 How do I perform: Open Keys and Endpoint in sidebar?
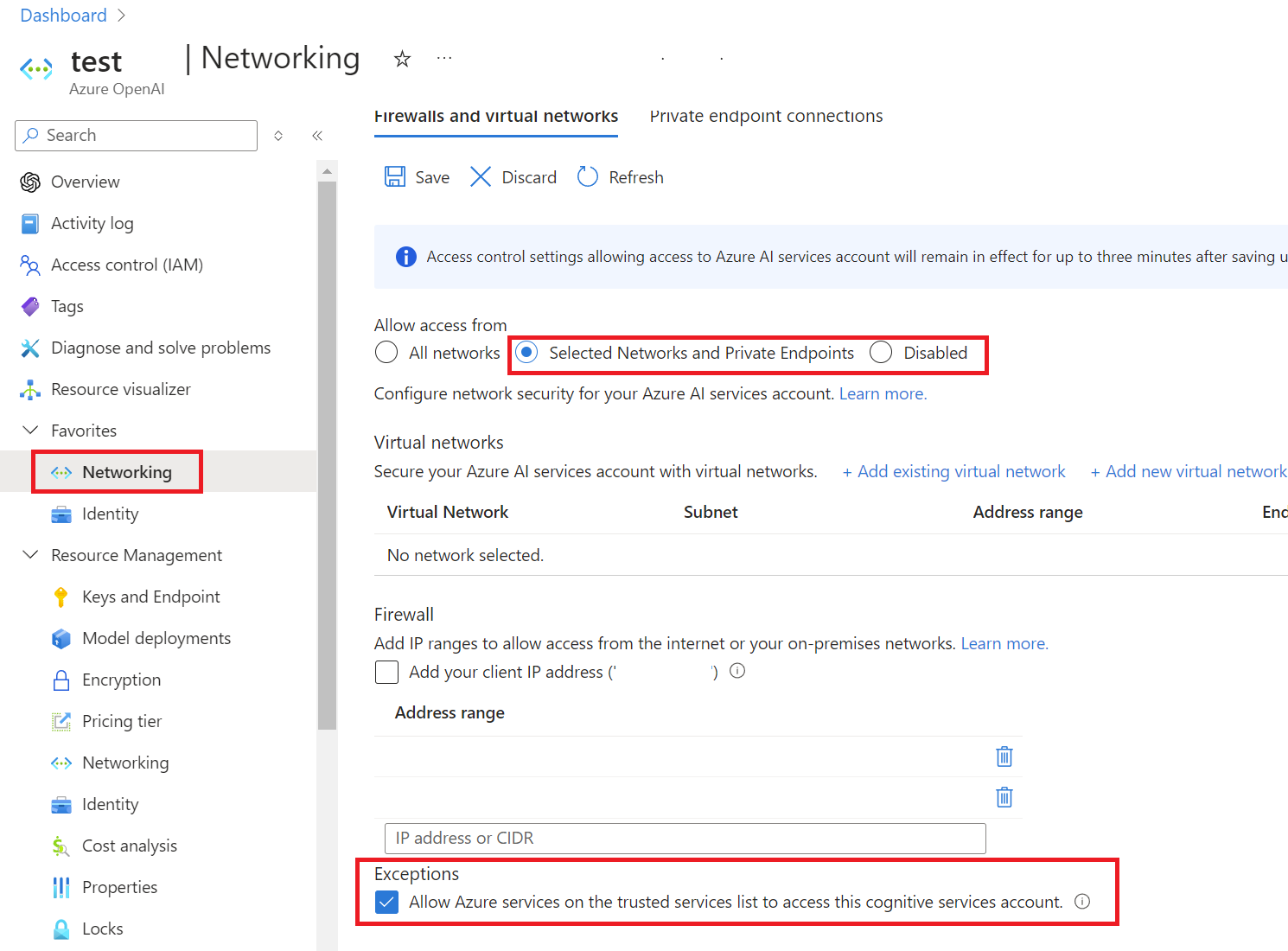point(151,597)
